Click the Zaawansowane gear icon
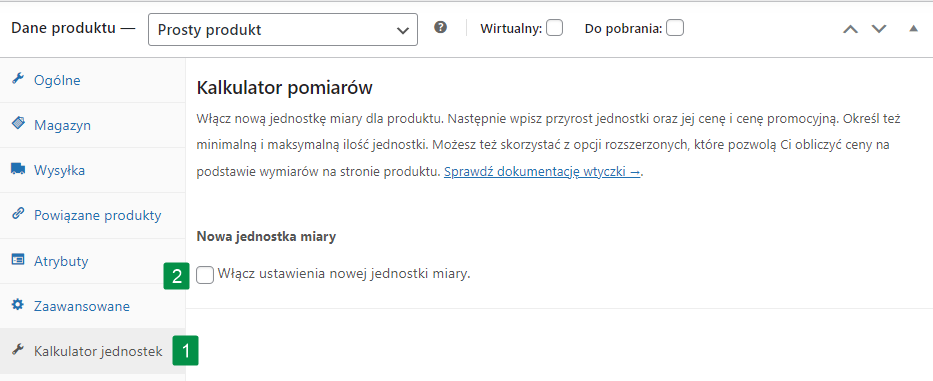Screen dimensions: 933x381 click(18, 305)
